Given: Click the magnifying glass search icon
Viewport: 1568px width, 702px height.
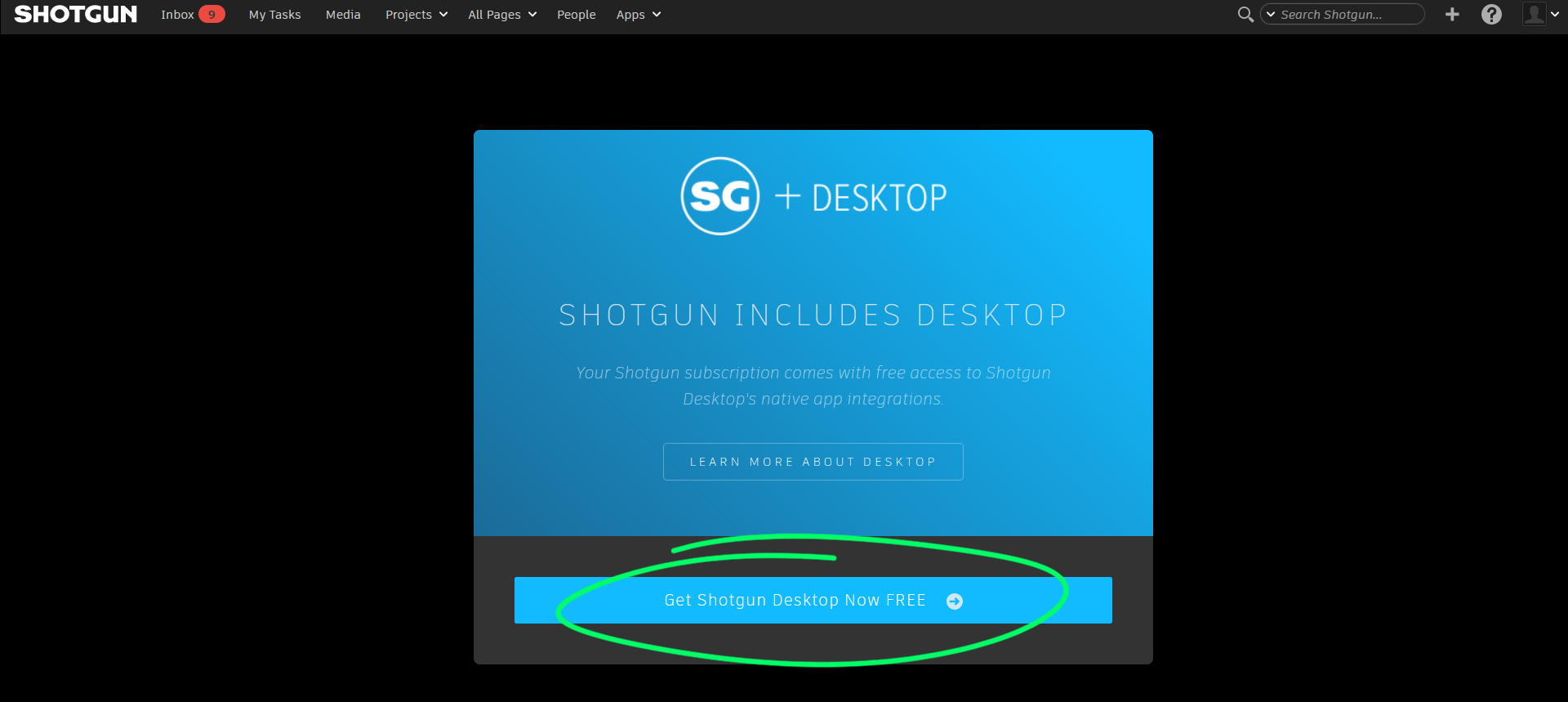Looking at the screenshot, I should tap(1245, 15).
